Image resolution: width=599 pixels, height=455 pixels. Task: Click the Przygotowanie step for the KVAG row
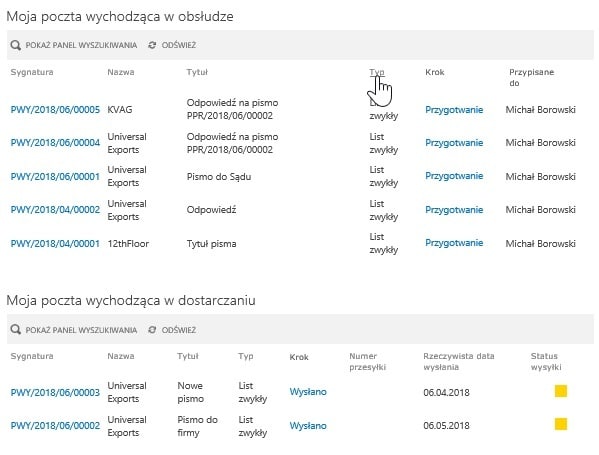pos(454,110)
